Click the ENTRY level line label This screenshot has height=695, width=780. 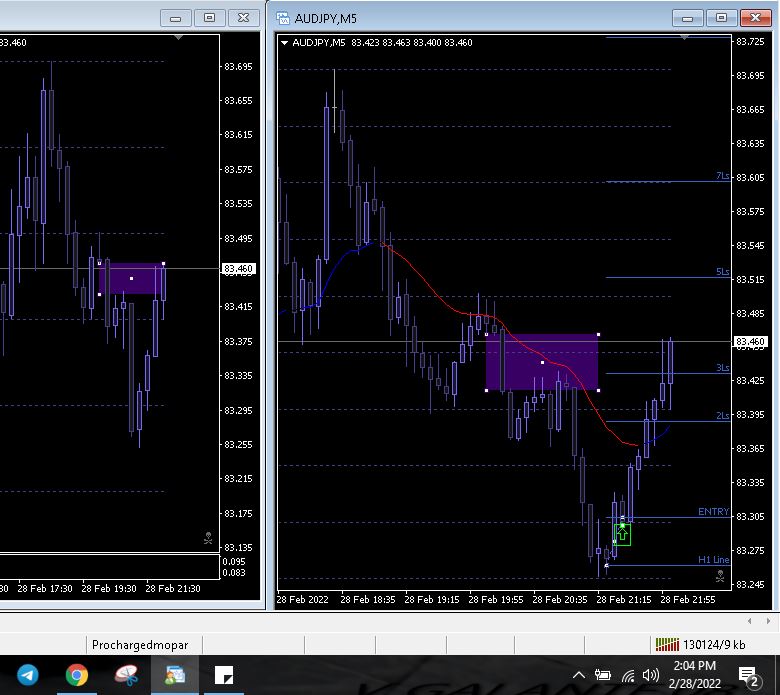pos(713,512)
